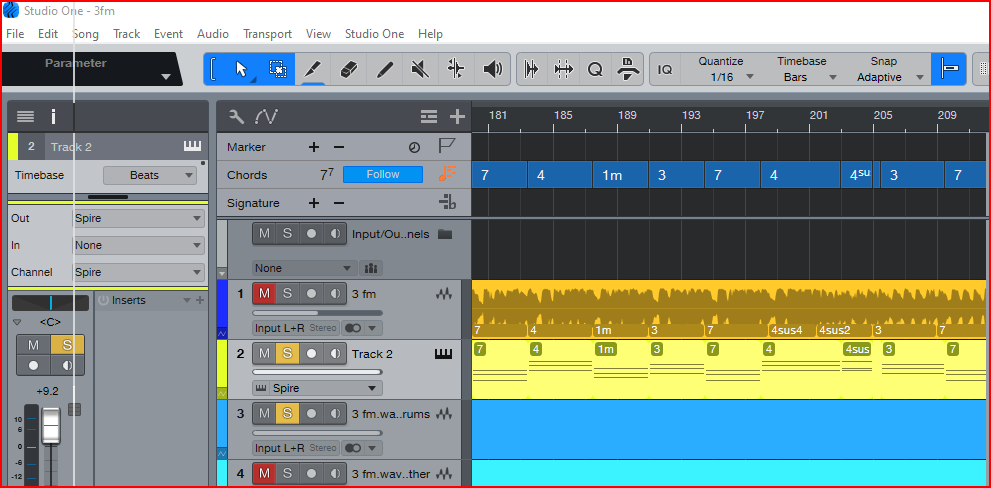Viewport: 991px width, 488px height.
Task: Click the Add Tracks plus icon
Action: point(457,117)
